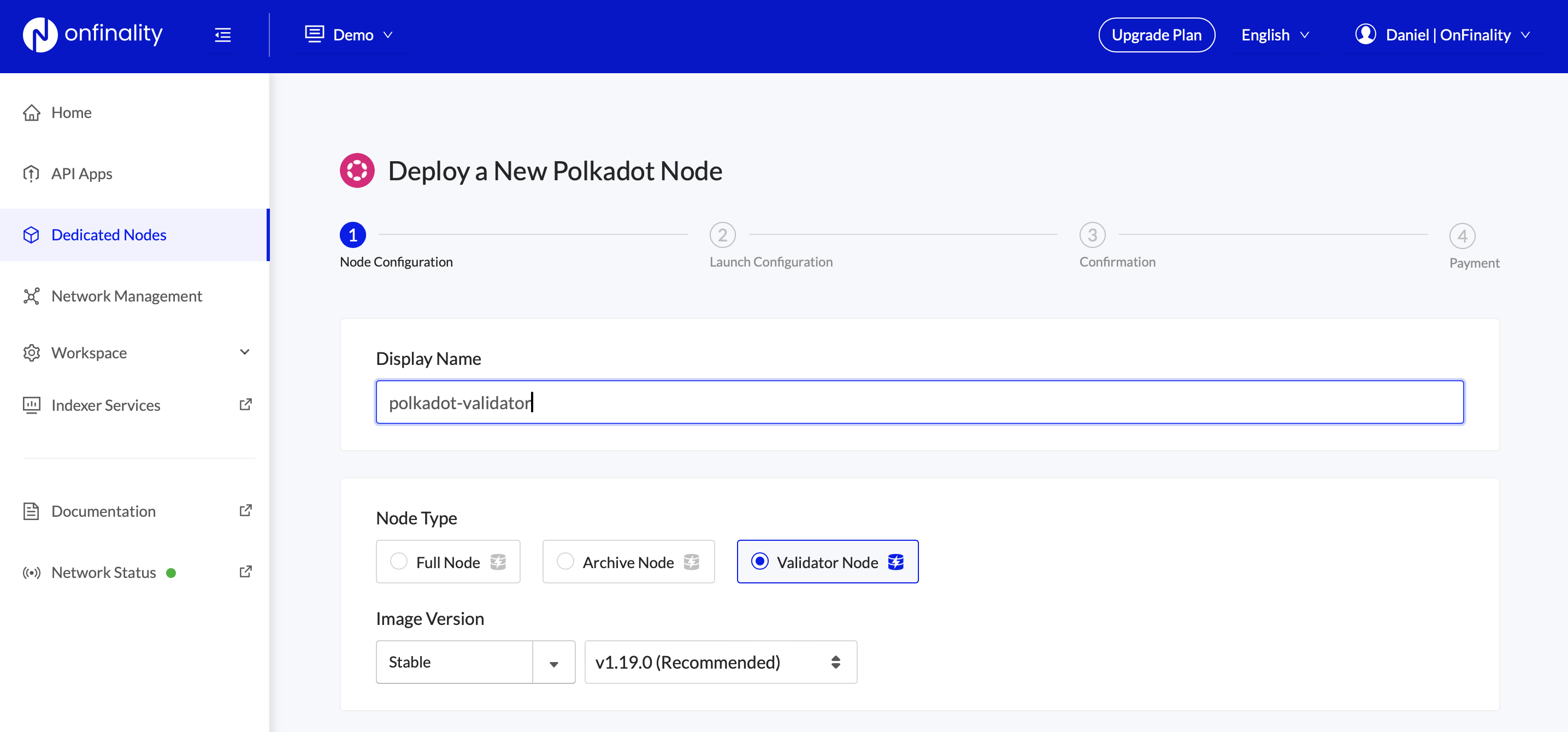Screen dimensions: 1568x732
Task: Open the Documentation link
Action: [x=103, y=511]
